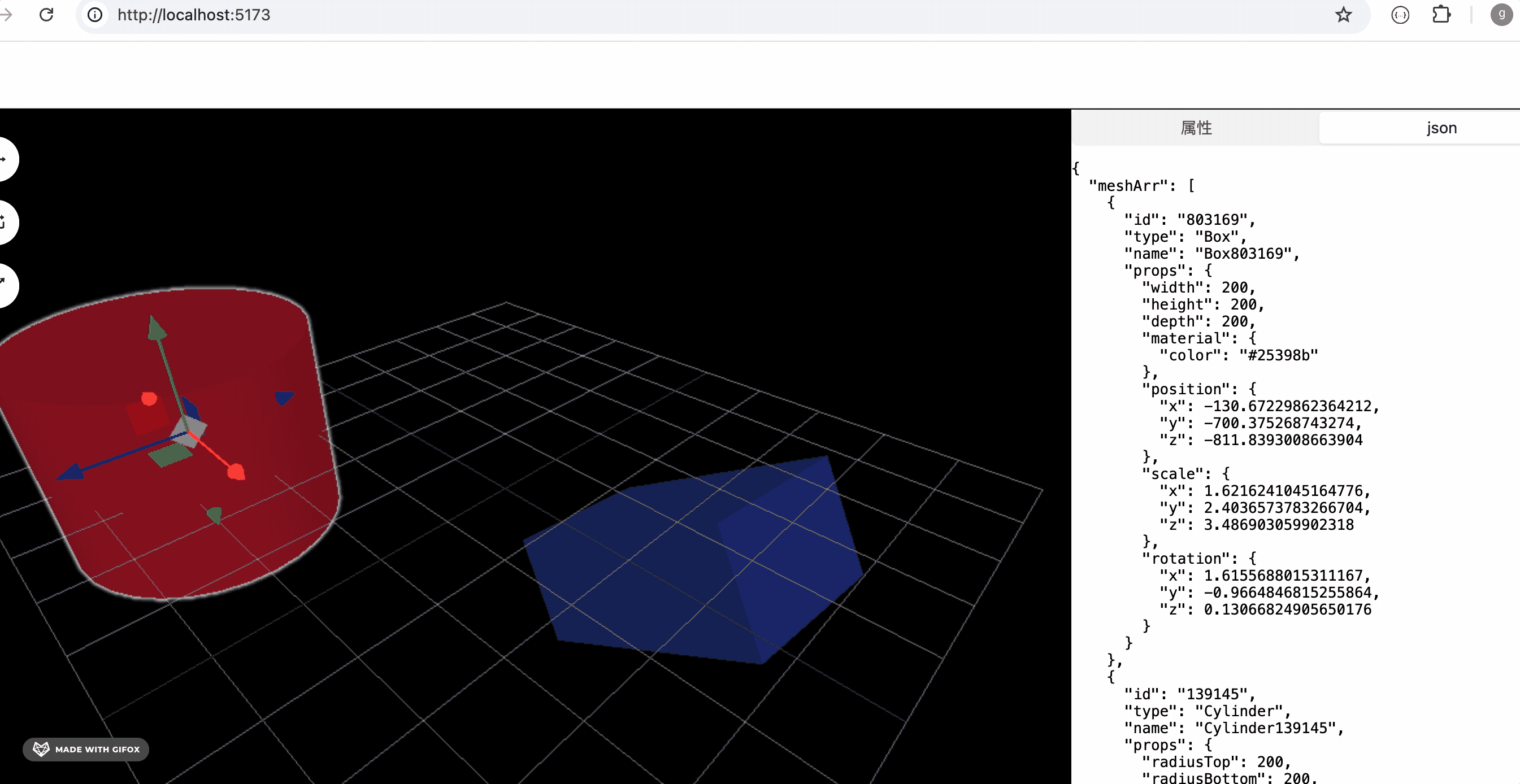Image resolution: width=1520 pixels, height=784 pixels.
Task: Click the "rotation" key line
Action: tap(1198, 559)
